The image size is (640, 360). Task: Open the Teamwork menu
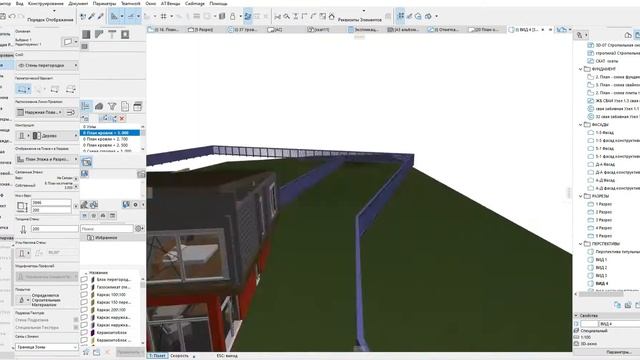point(131,3)
